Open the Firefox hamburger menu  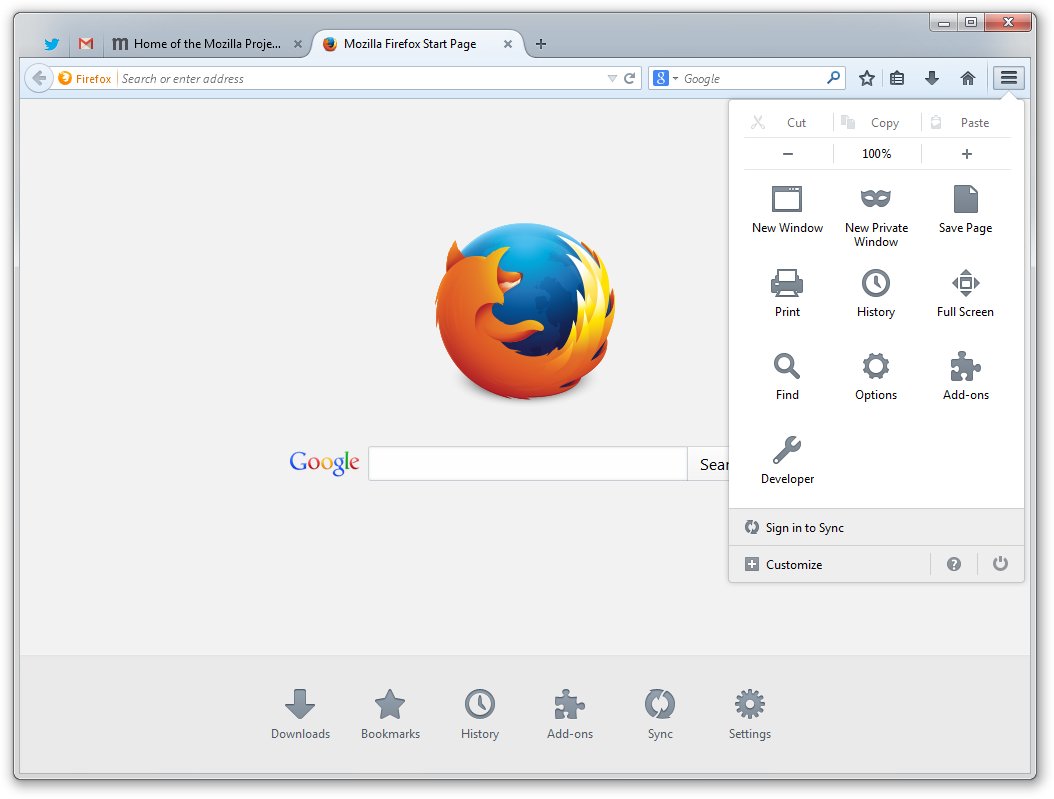point(1008,77)
